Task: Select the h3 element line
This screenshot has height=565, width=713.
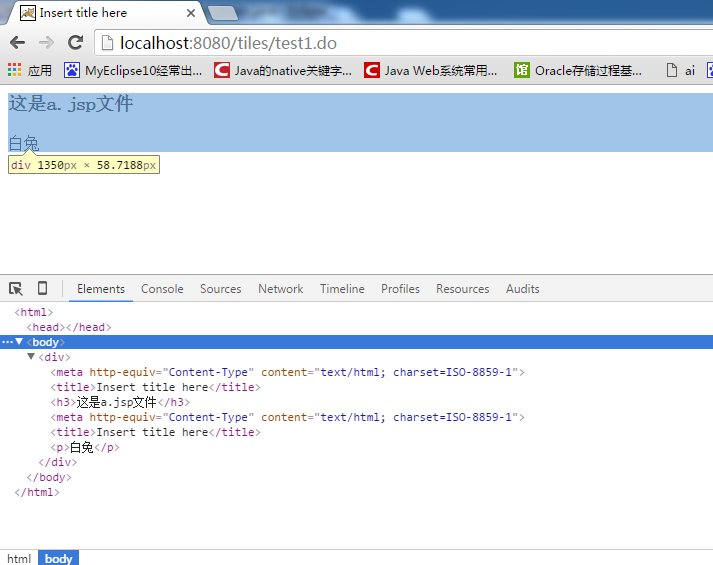Action: (120, 402)
